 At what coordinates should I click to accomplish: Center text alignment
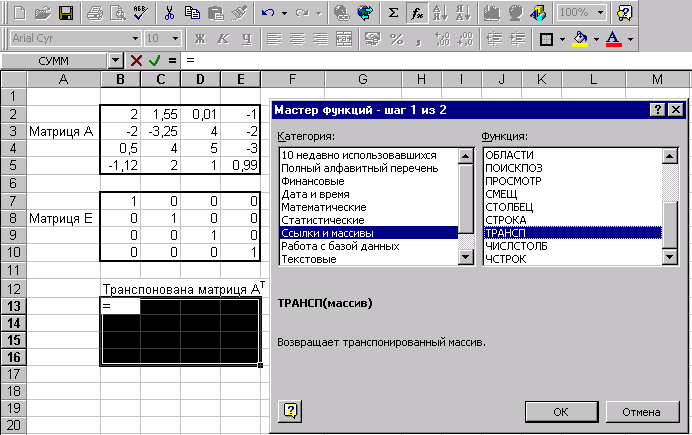click(x=297, y=39)
